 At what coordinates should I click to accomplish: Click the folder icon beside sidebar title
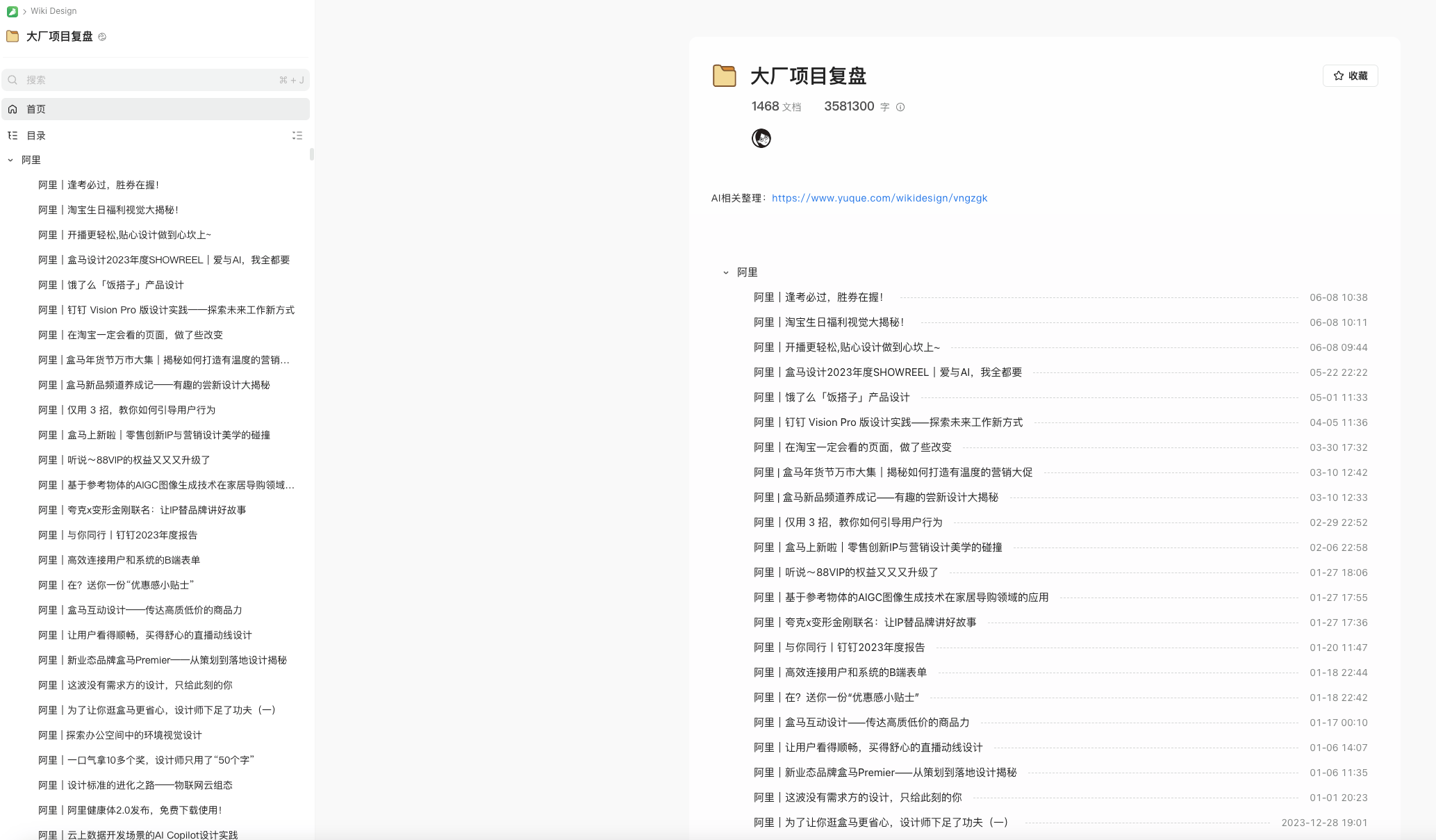tap(13, 36)
